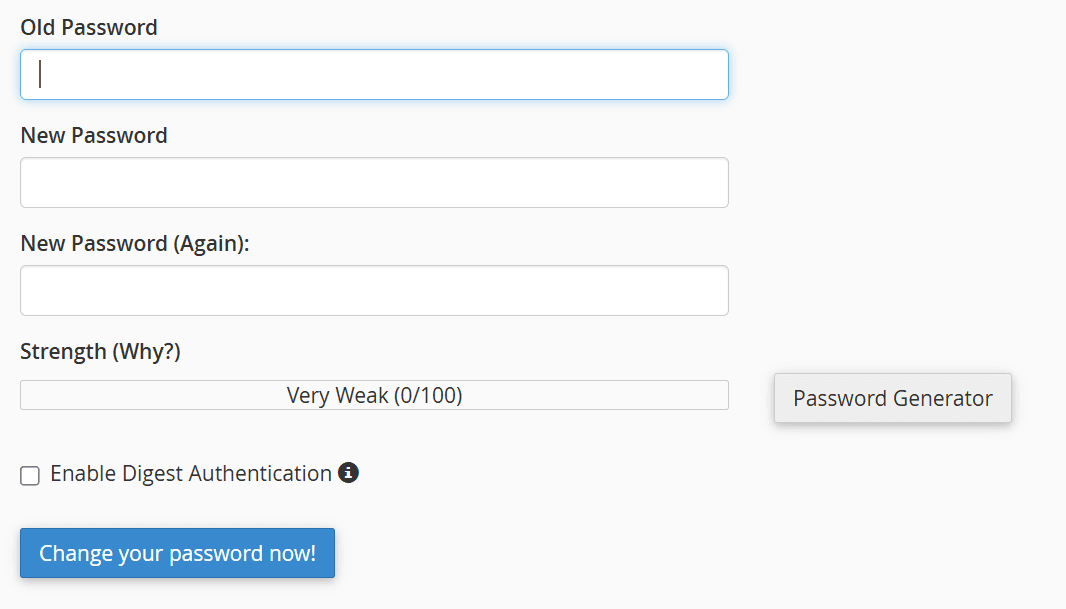Click the 'New Password (Again):' label
The height and width of the screenshot is (609, 1066).
coord(134,244)
